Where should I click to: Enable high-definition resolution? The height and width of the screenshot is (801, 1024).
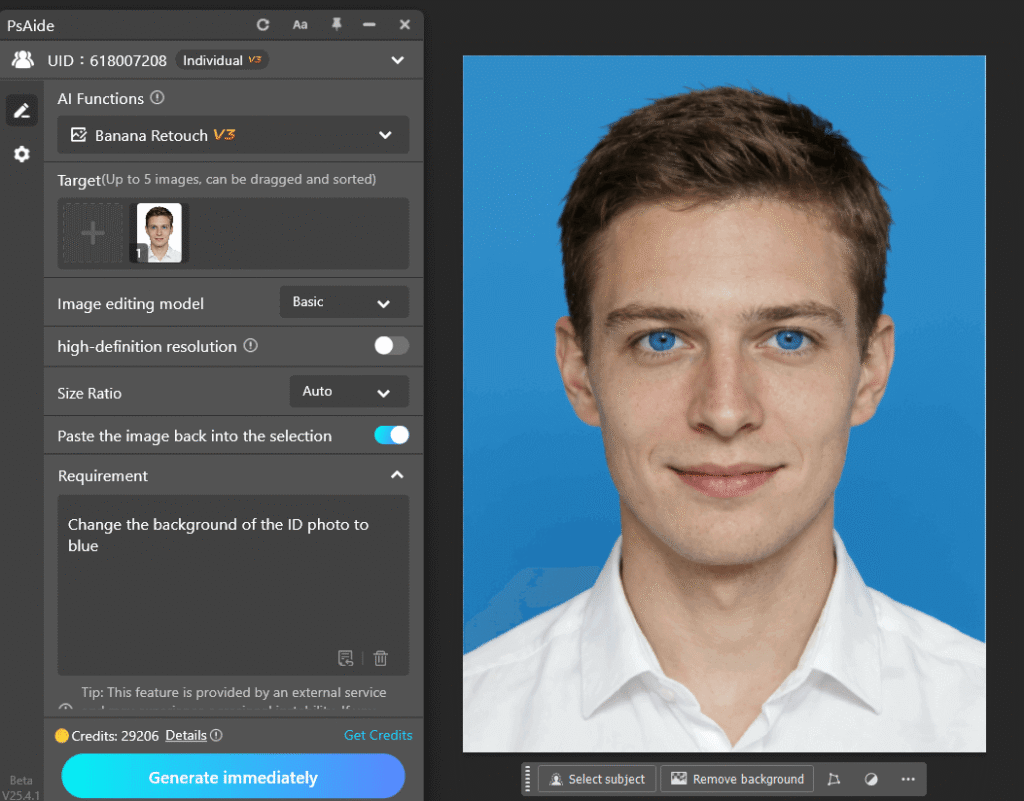coord(390,345)
